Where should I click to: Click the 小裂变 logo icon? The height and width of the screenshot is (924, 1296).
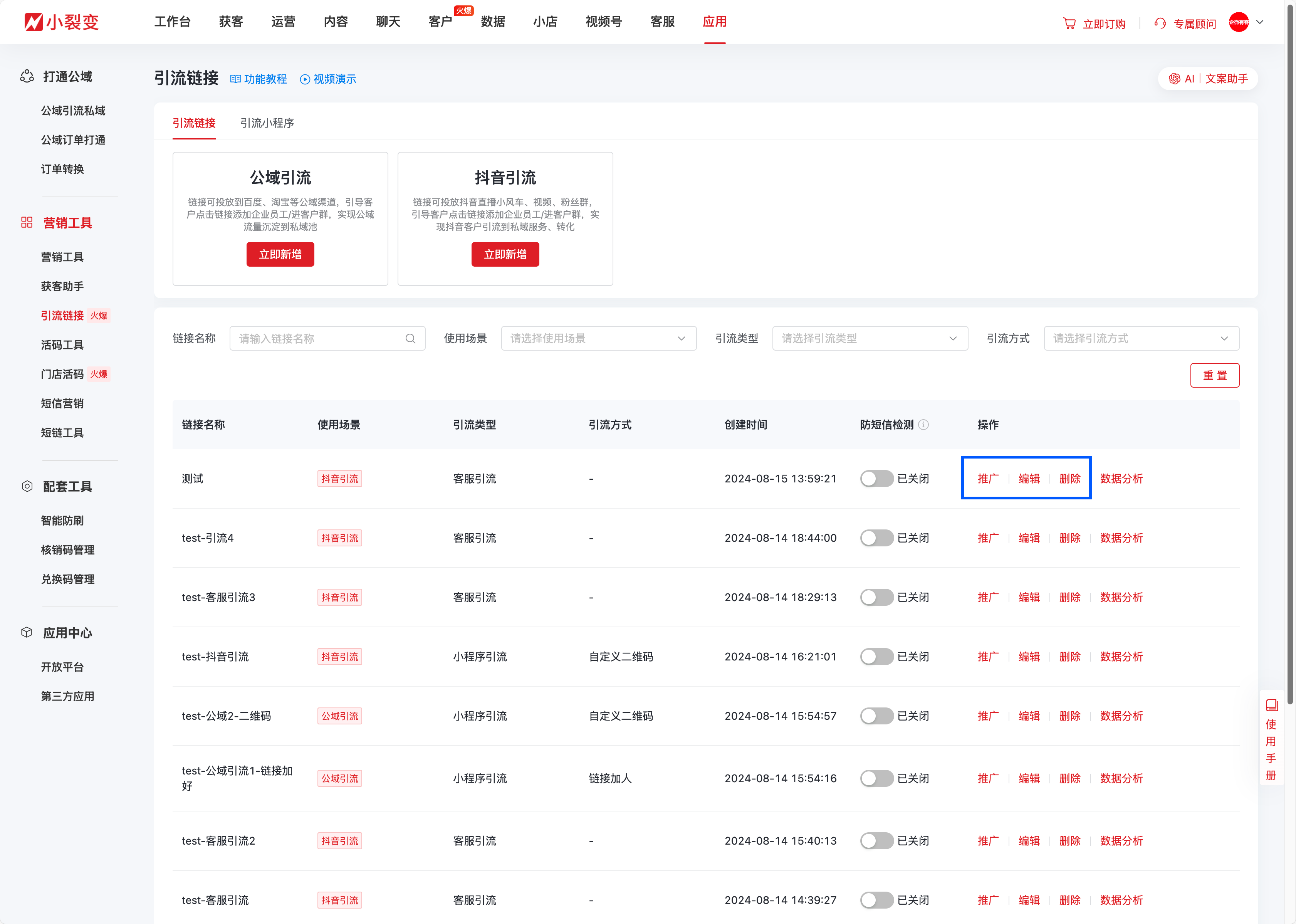[34, 22]
